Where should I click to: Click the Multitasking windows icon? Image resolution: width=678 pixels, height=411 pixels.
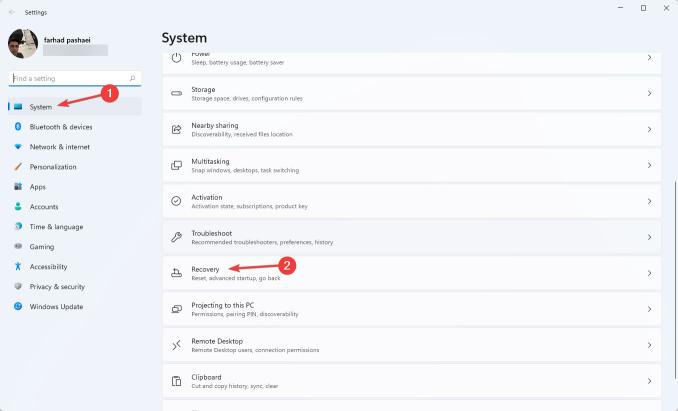(x=176, y=165)
